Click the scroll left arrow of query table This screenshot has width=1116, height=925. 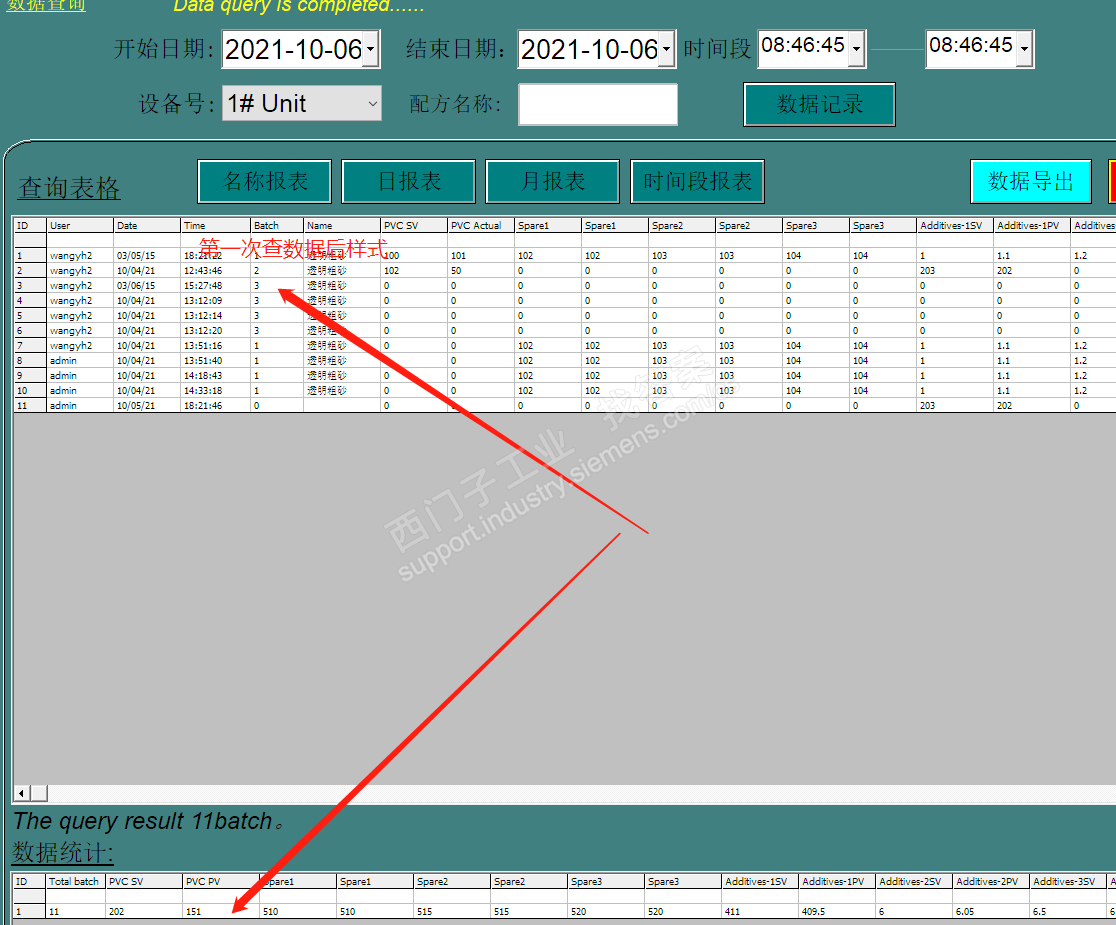tap(21, 793)
